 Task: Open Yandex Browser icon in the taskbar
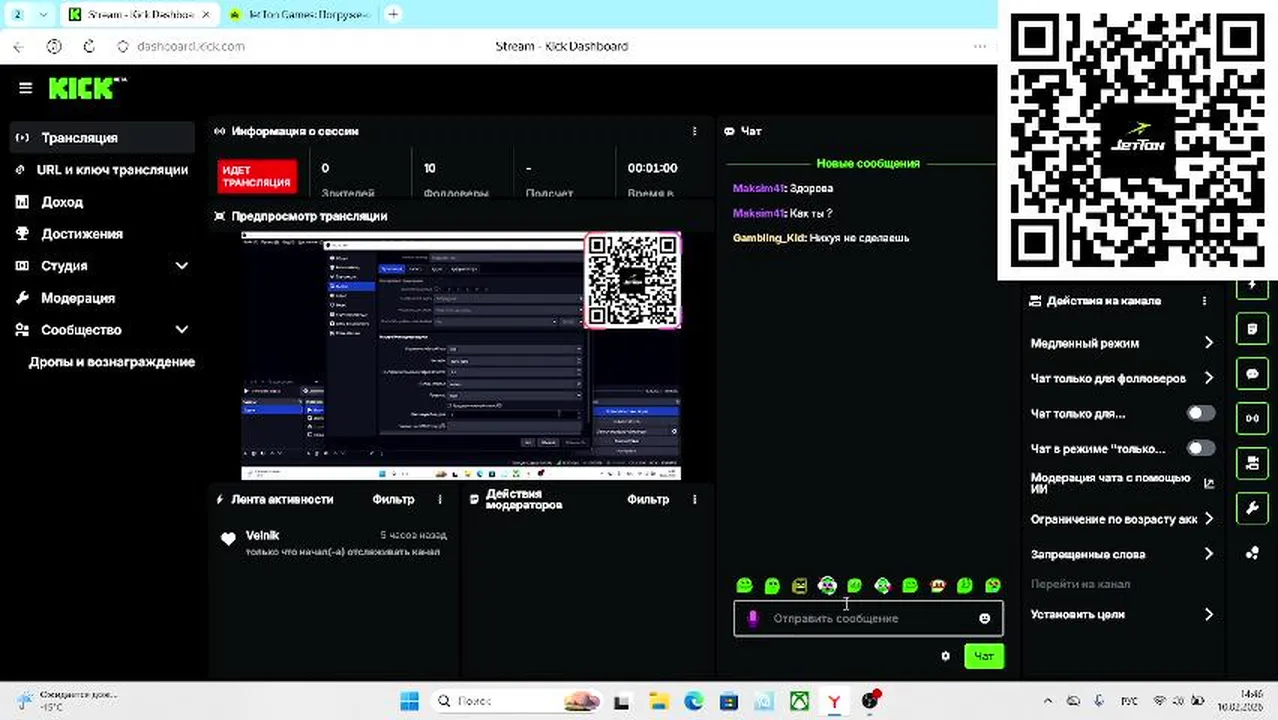coord(834,701)
